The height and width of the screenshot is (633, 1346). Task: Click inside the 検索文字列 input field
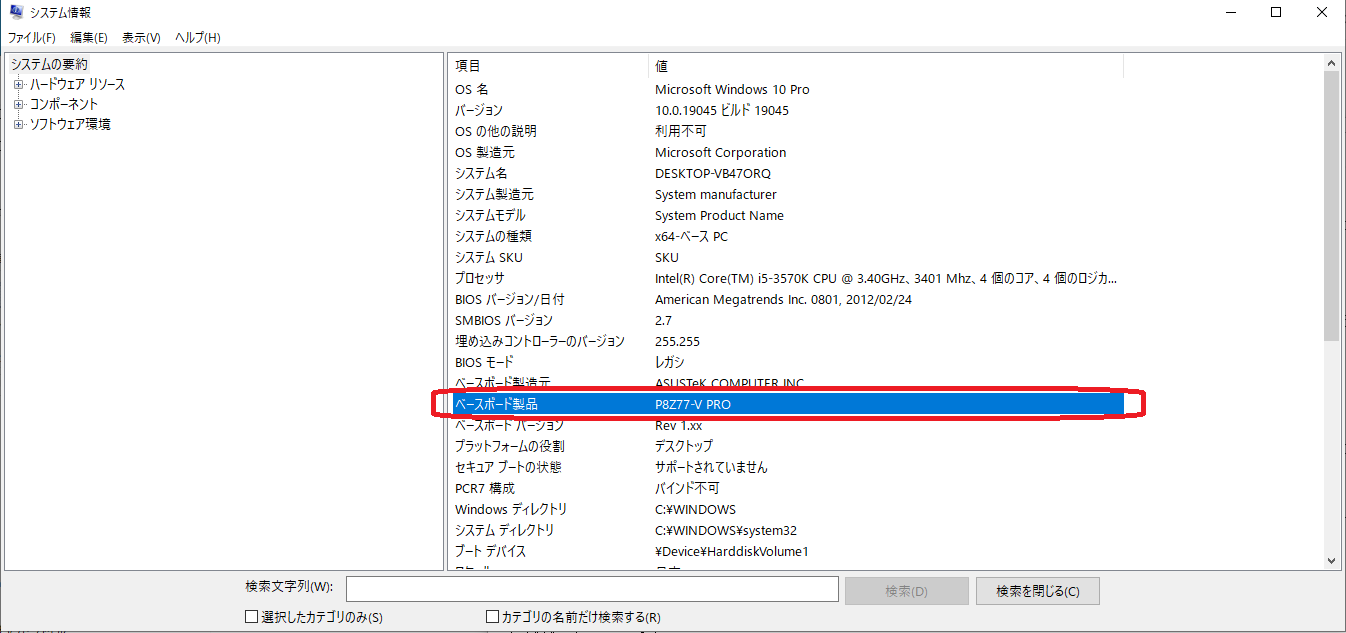592,588
